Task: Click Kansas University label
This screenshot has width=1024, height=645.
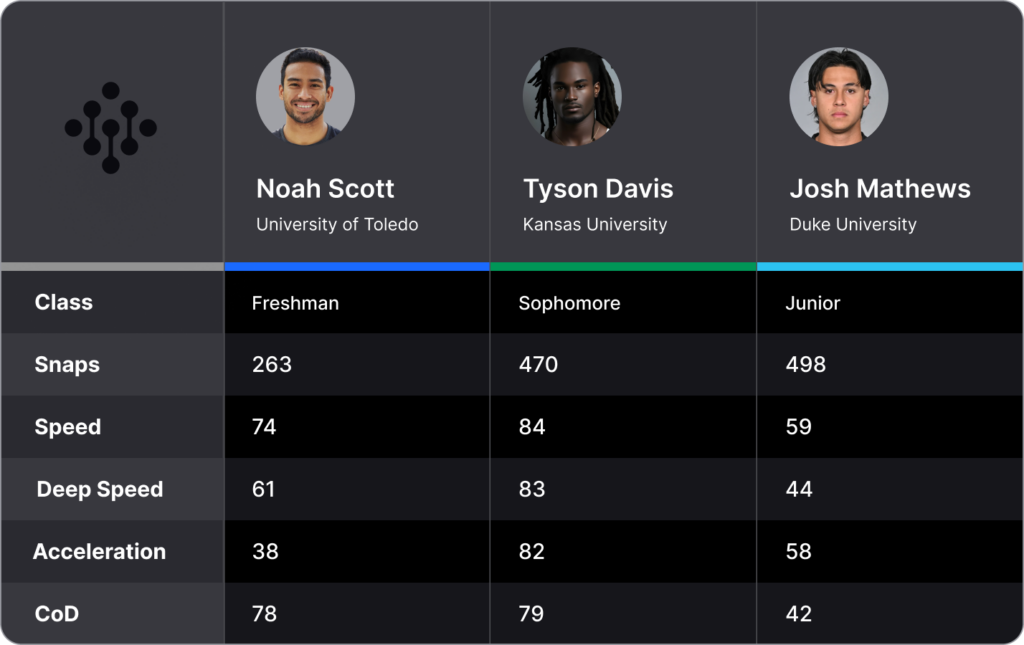Action: click(x=595, y=225)
